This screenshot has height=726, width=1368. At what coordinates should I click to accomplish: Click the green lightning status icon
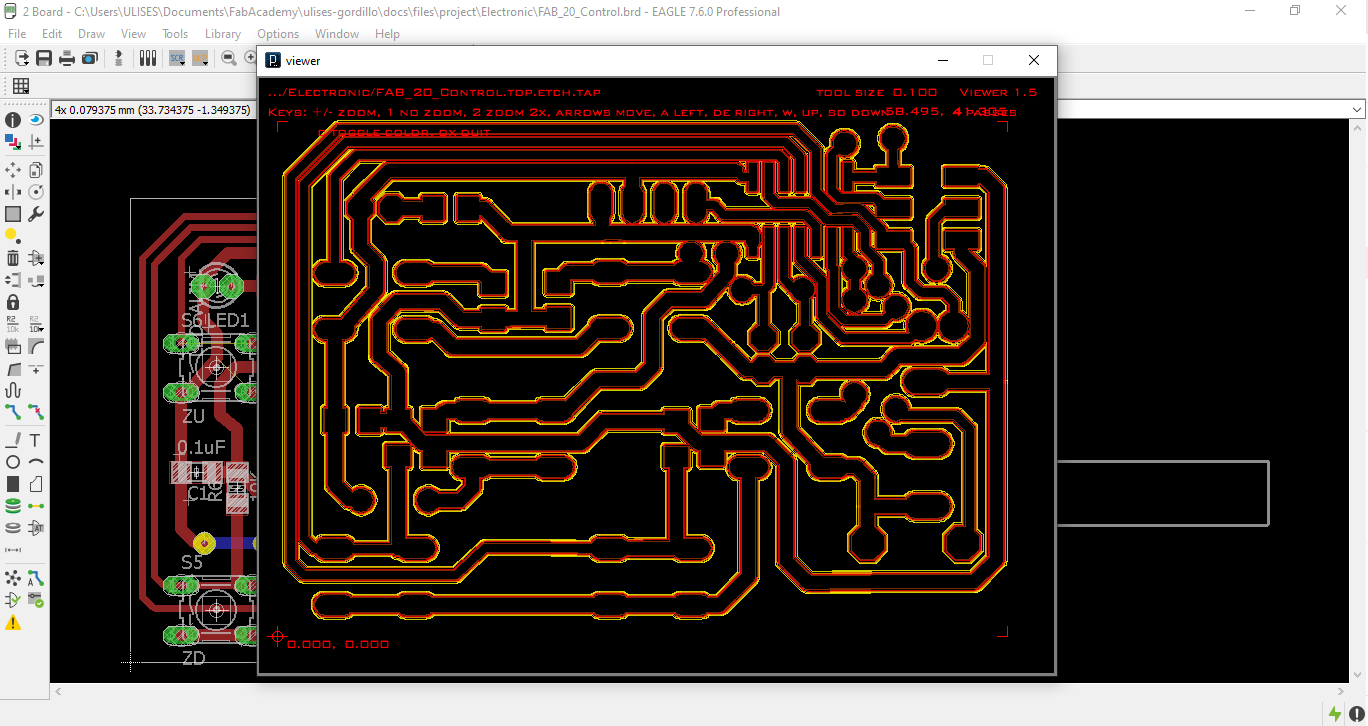coord(1335,713)
